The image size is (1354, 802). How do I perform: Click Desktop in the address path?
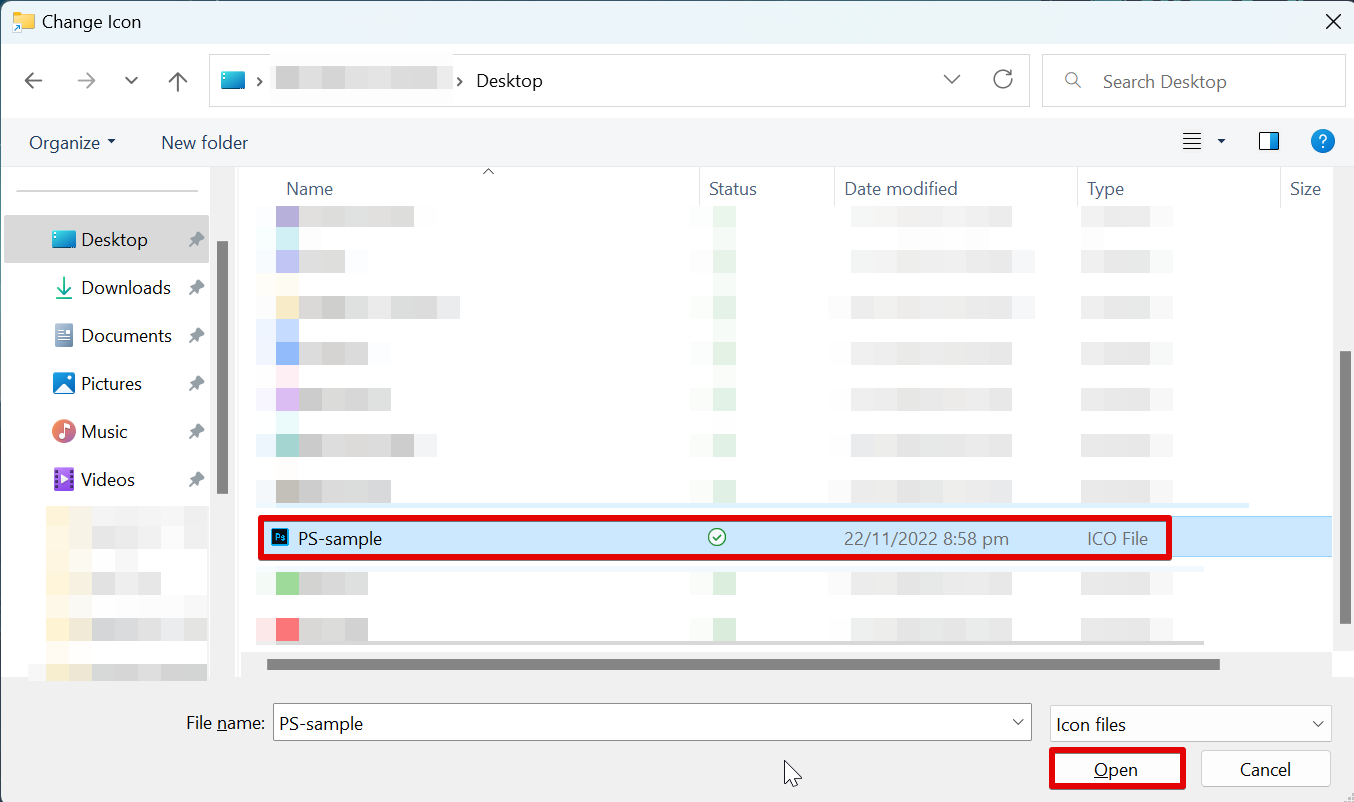(x=509, y=81)
